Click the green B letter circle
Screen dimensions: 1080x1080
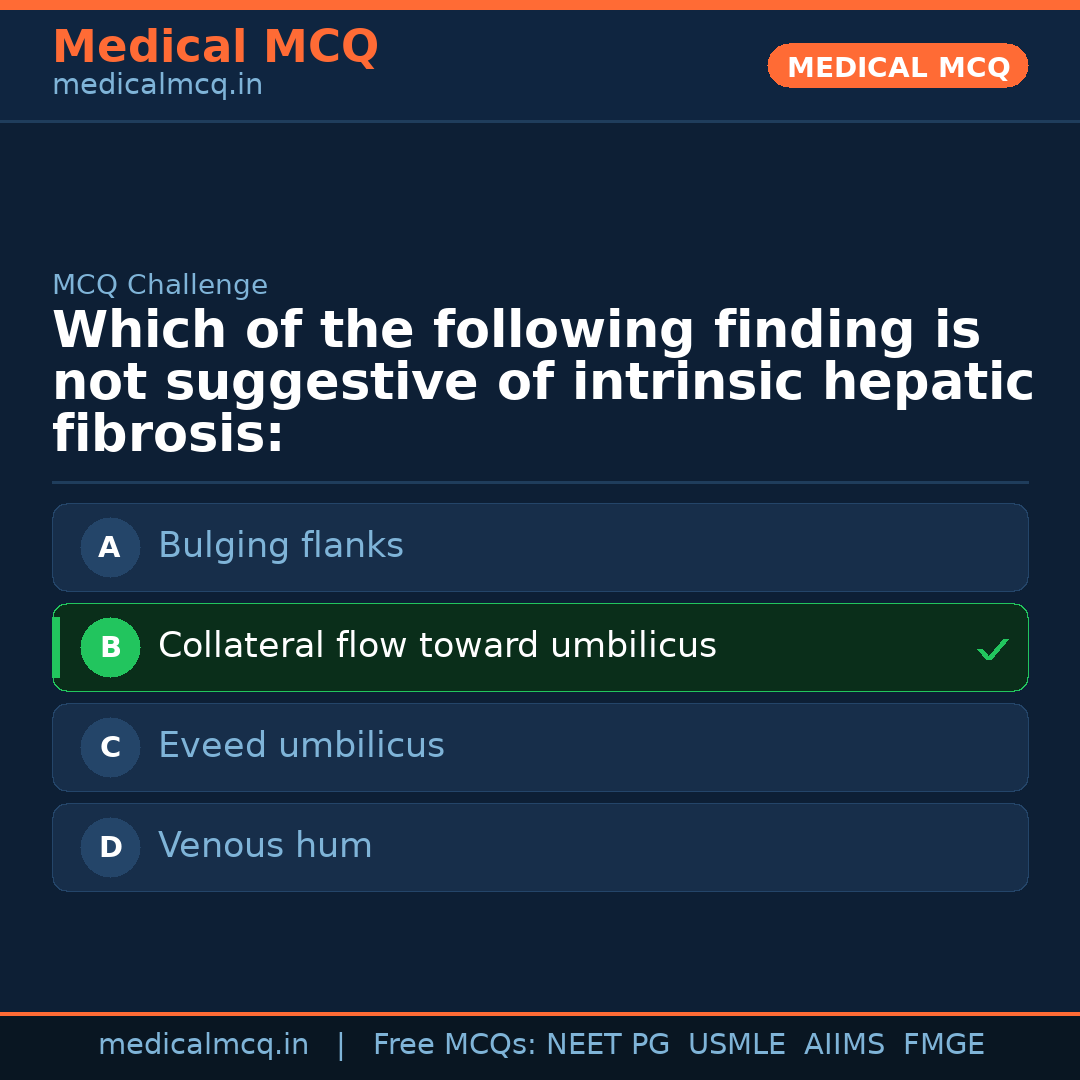tap(110, 647)
